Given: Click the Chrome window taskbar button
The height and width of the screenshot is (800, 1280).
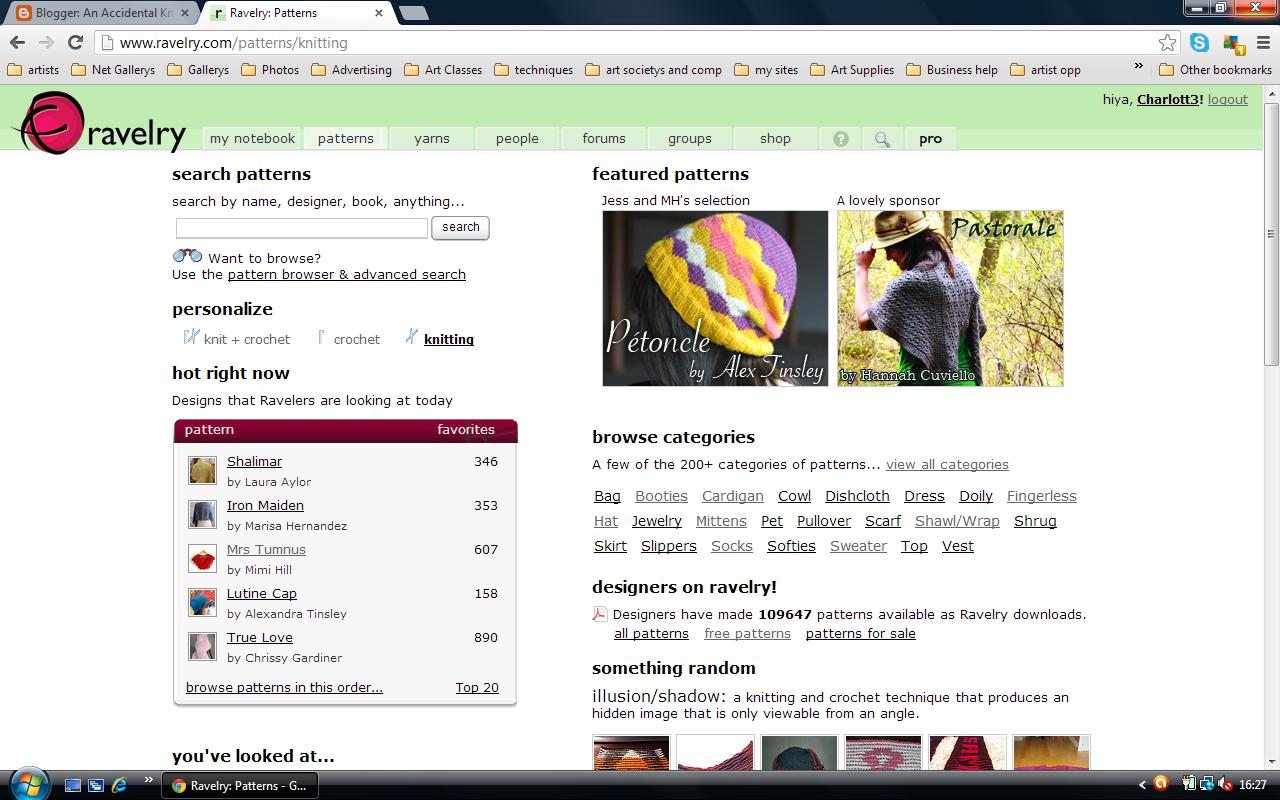Looking at the screenshot, I should [240, 785].
